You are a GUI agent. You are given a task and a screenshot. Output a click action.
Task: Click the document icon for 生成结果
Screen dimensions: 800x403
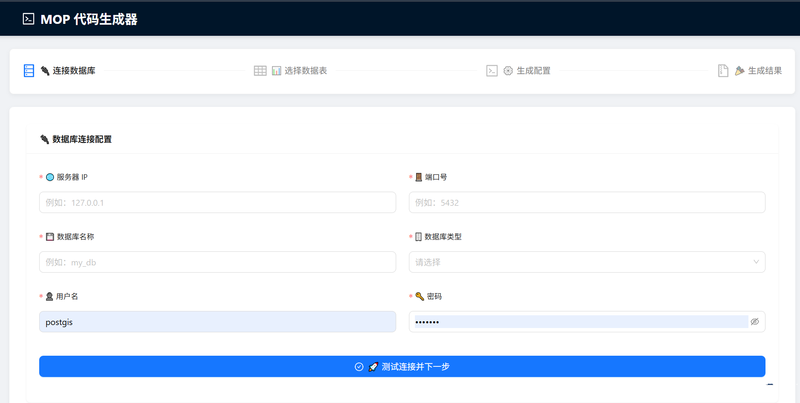click(x=723, y=71)
